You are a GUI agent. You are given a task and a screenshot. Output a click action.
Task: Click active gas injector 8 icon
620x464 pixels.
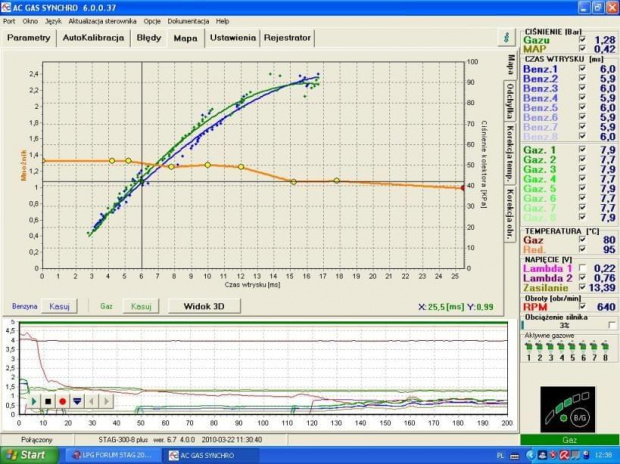coord(606,347)
